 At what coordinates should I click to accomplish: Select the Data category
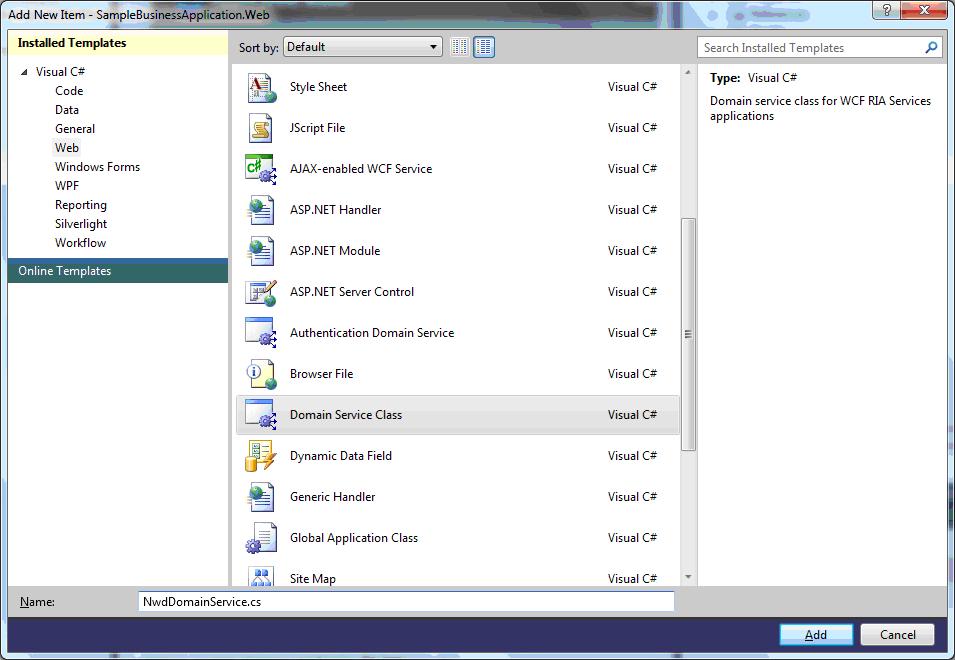66,110
